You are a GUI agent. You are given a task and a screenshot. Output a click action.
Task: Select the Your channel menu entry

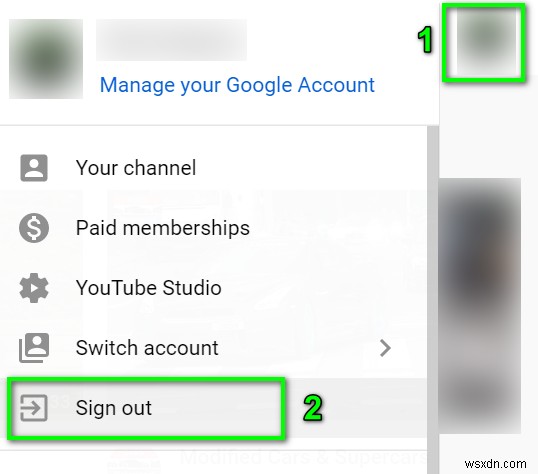[213, 168]
